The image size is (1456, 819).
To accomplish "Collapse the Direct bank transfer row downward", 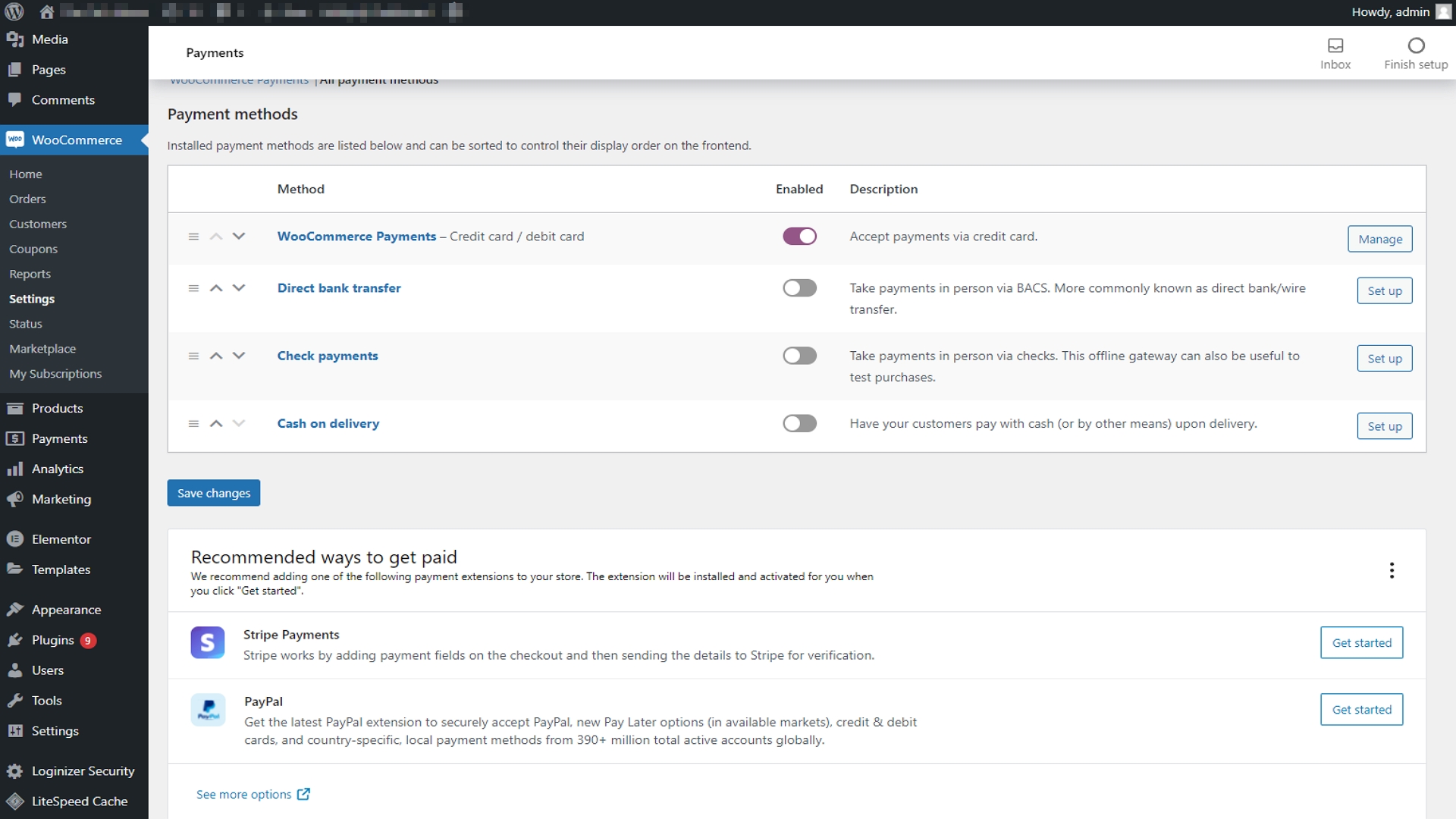I will click(x=238, y=288).
